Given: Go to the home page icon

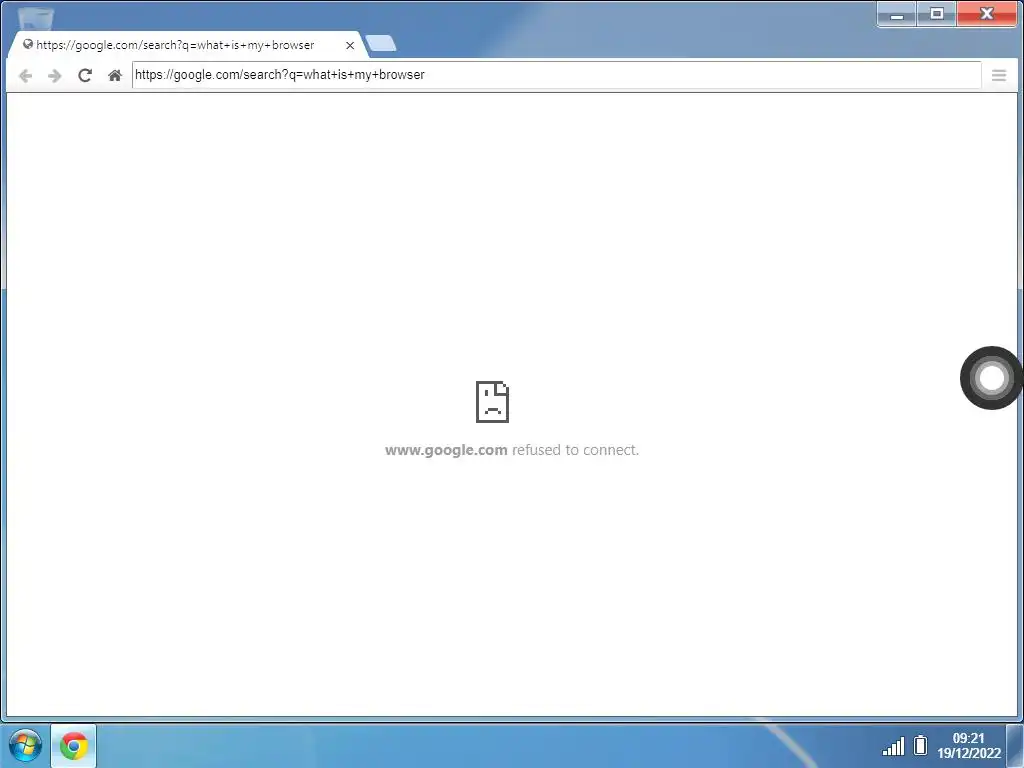Looking at the screenshot, I should [115, 76].
